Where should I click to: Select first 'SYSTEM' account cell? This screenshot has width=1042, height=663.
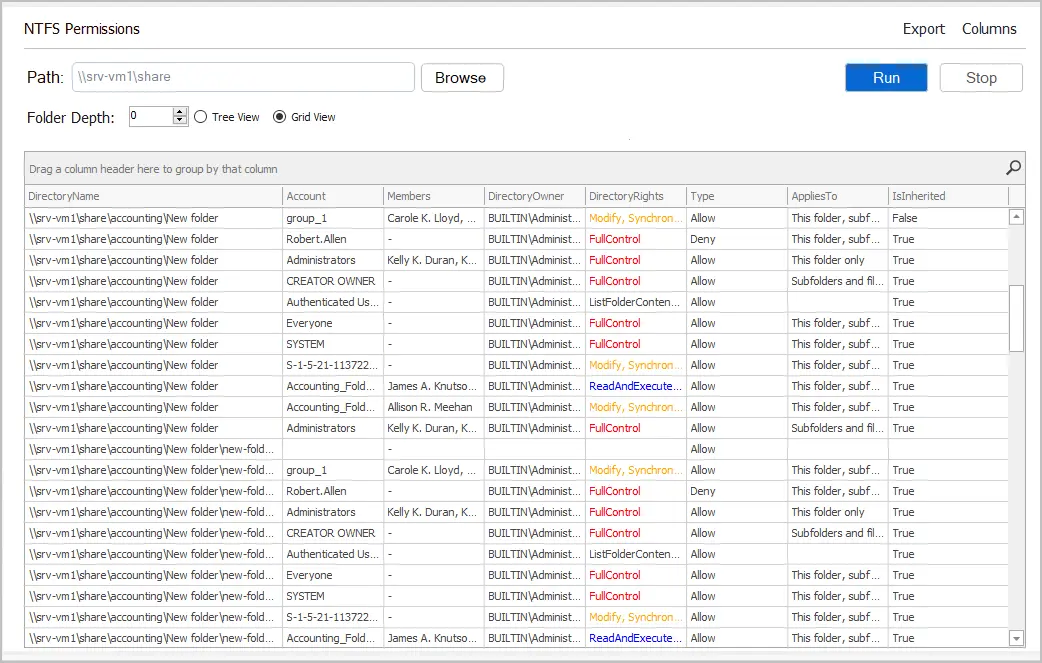(x=333, y=344)
